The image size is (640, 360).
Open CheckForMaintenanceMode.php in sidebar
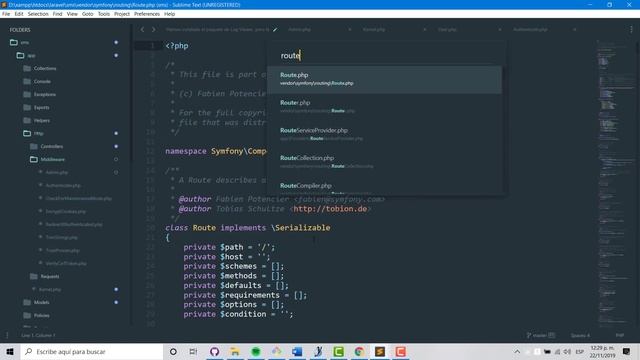[x=78, y=198]
